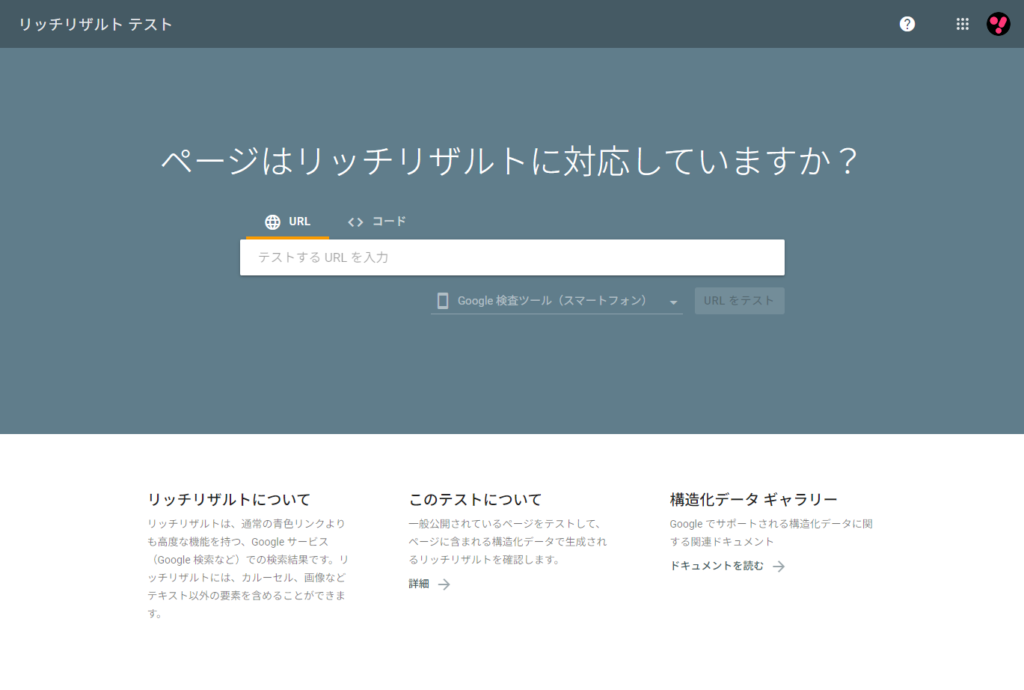Click the ページはリッチリザルトに対応していますか？ headline
Image resolution: width=1024 pixels, height=690 pixels.
(x=511, y=161)
